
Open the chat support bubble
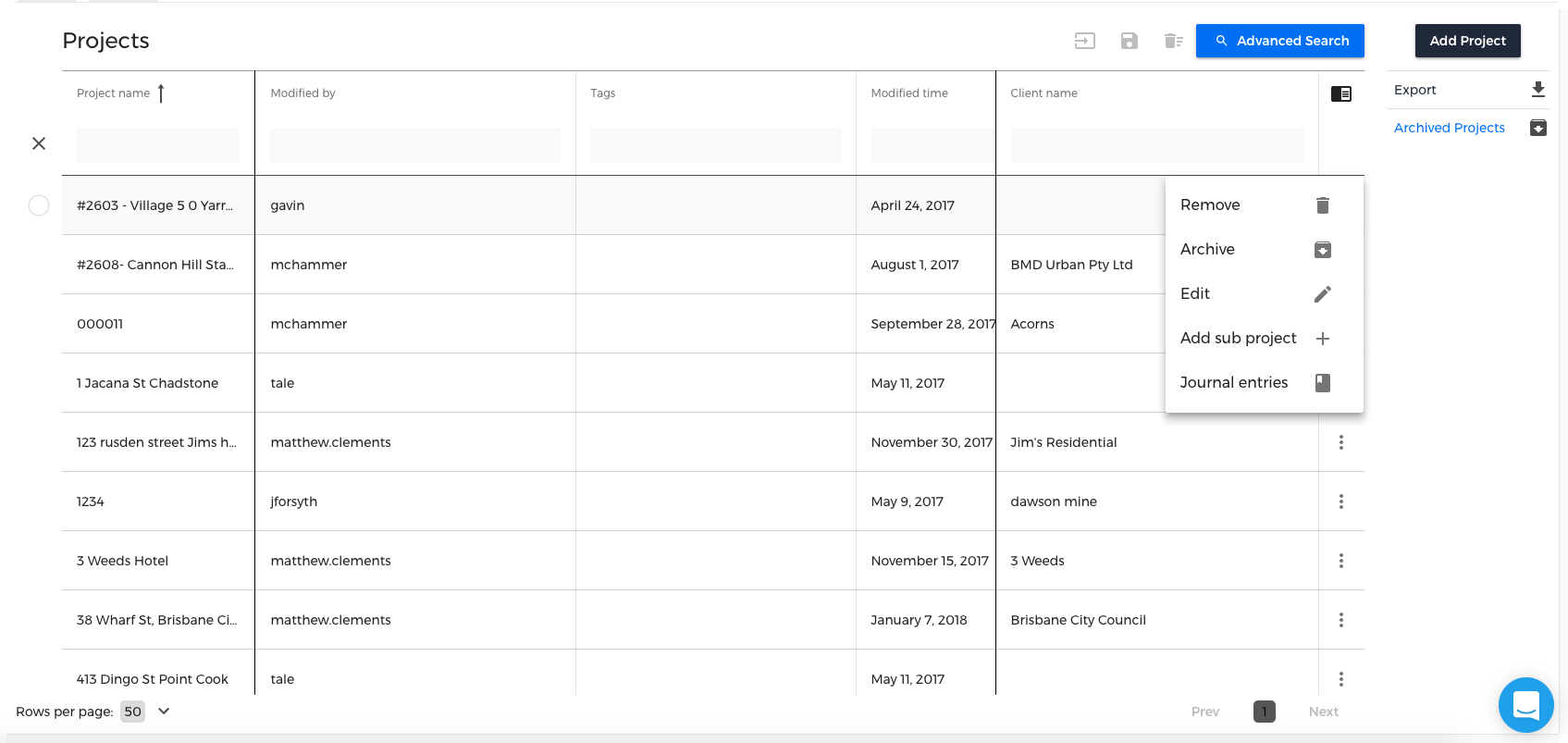tap(1525, 705)
